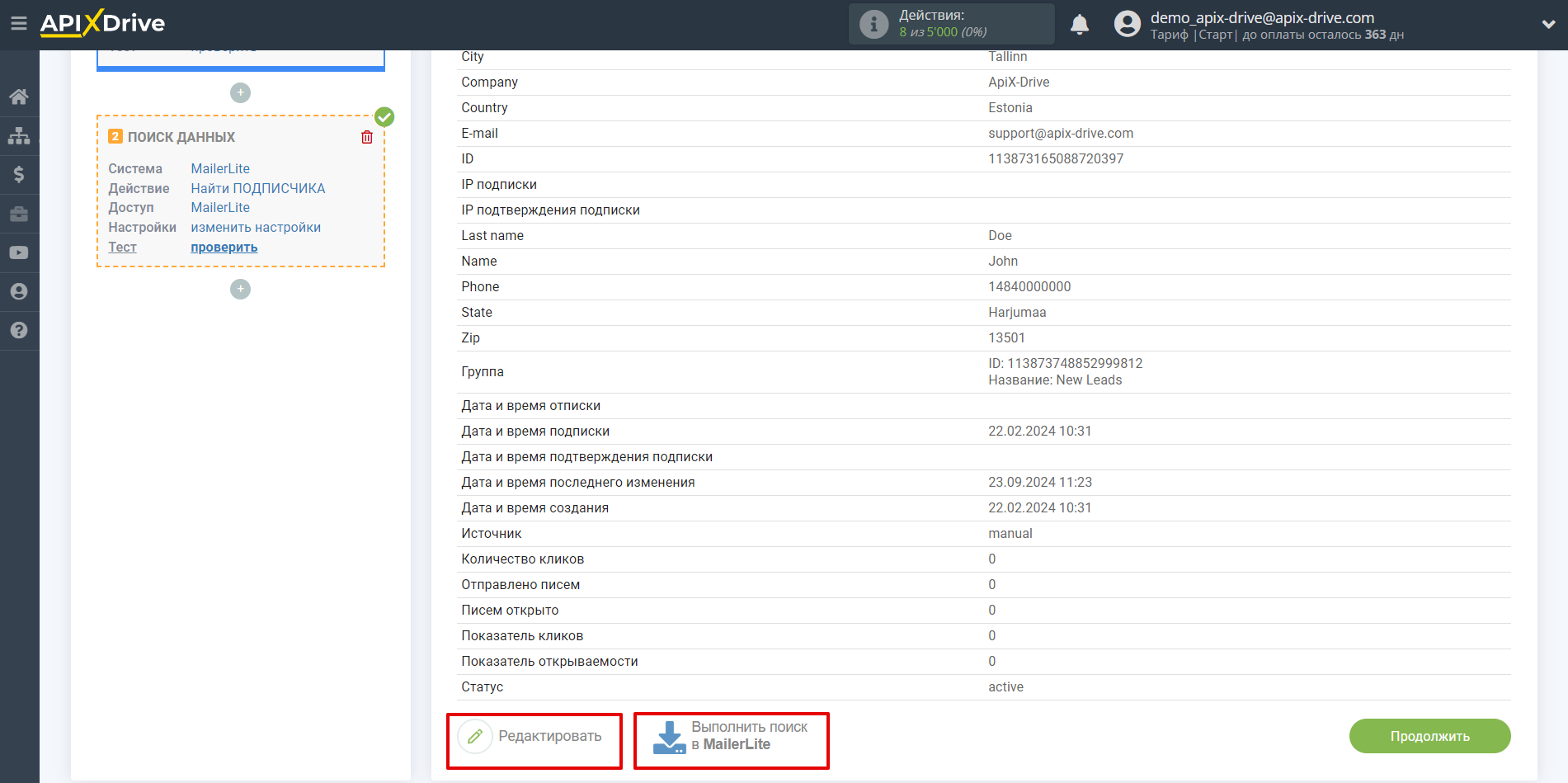The image size is (1568, 783).
Task: Click the MailerLite system link
Action: click(220, 168)
